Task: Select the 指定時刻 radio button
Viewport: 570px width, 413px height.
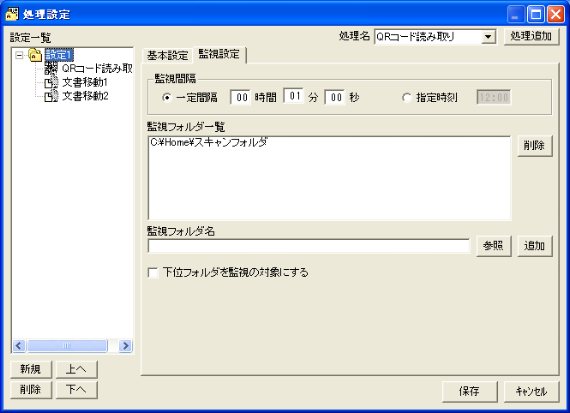Action: (406, 97)
